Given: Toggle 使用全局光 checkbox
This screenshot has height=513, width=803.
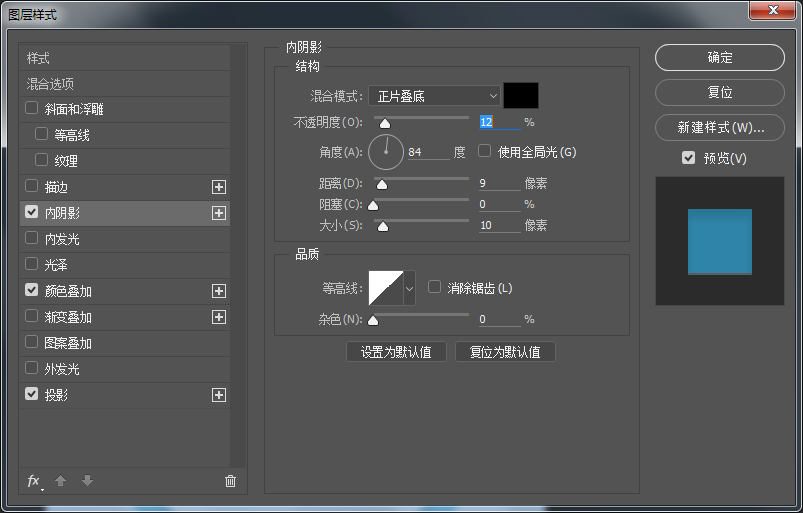Looking at the screenshot, I should [484, 151].
